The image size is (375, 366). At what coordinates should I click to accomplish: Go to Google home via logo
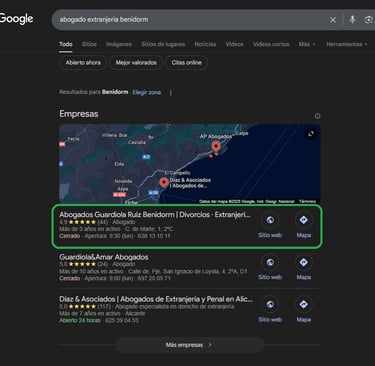click(x=16, y=19)
